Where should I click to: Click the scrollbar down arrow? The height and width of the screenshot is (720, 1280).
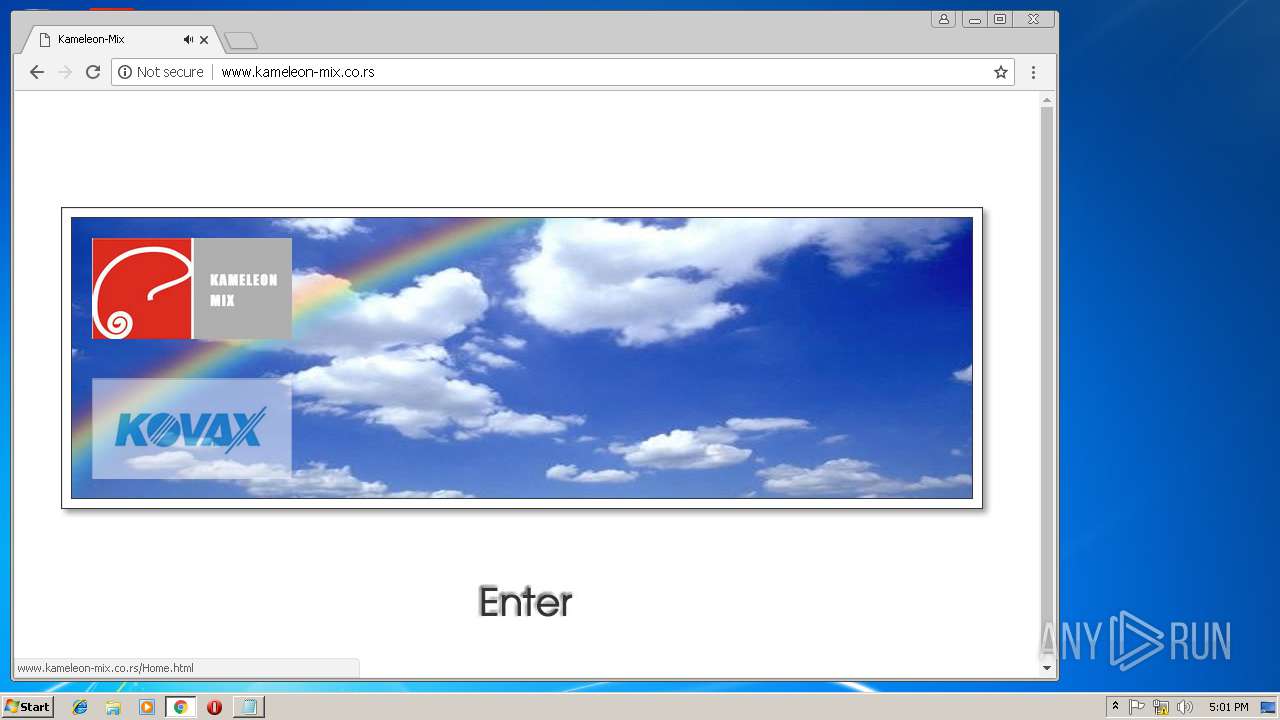pos(1047,668)
